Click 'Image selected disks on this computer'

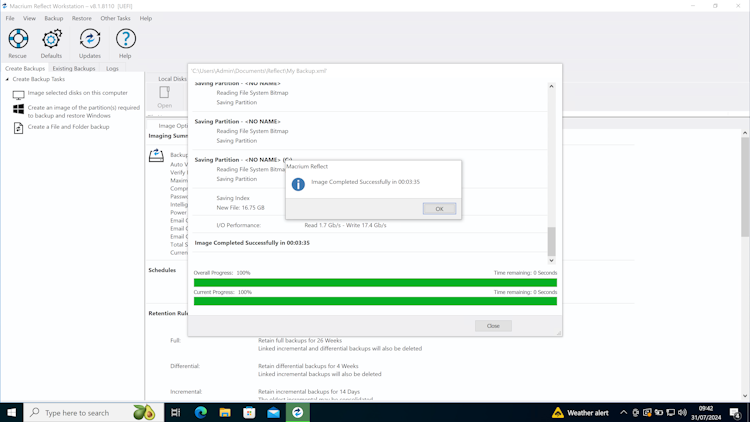click(77, 93)
